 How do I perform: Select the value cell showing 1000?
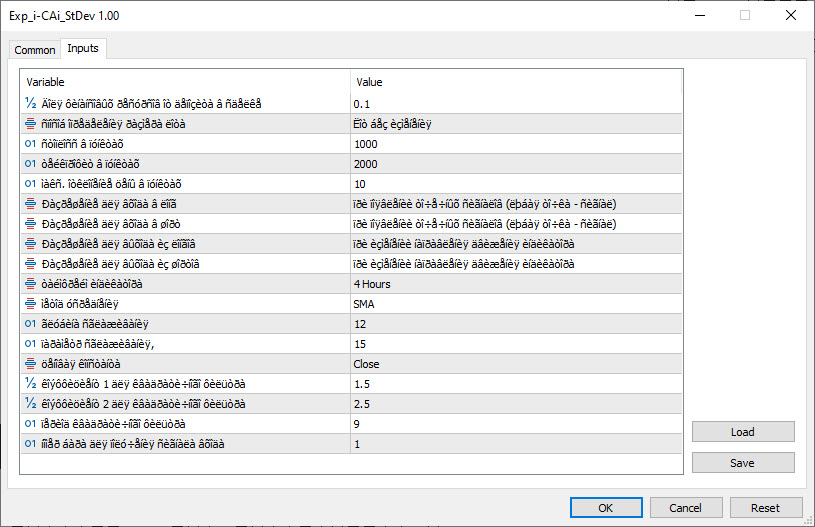click(516, 144)
